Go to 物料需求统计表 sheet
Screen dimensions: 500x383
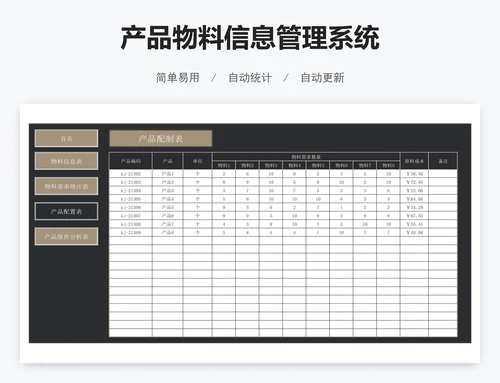[66, 186]
